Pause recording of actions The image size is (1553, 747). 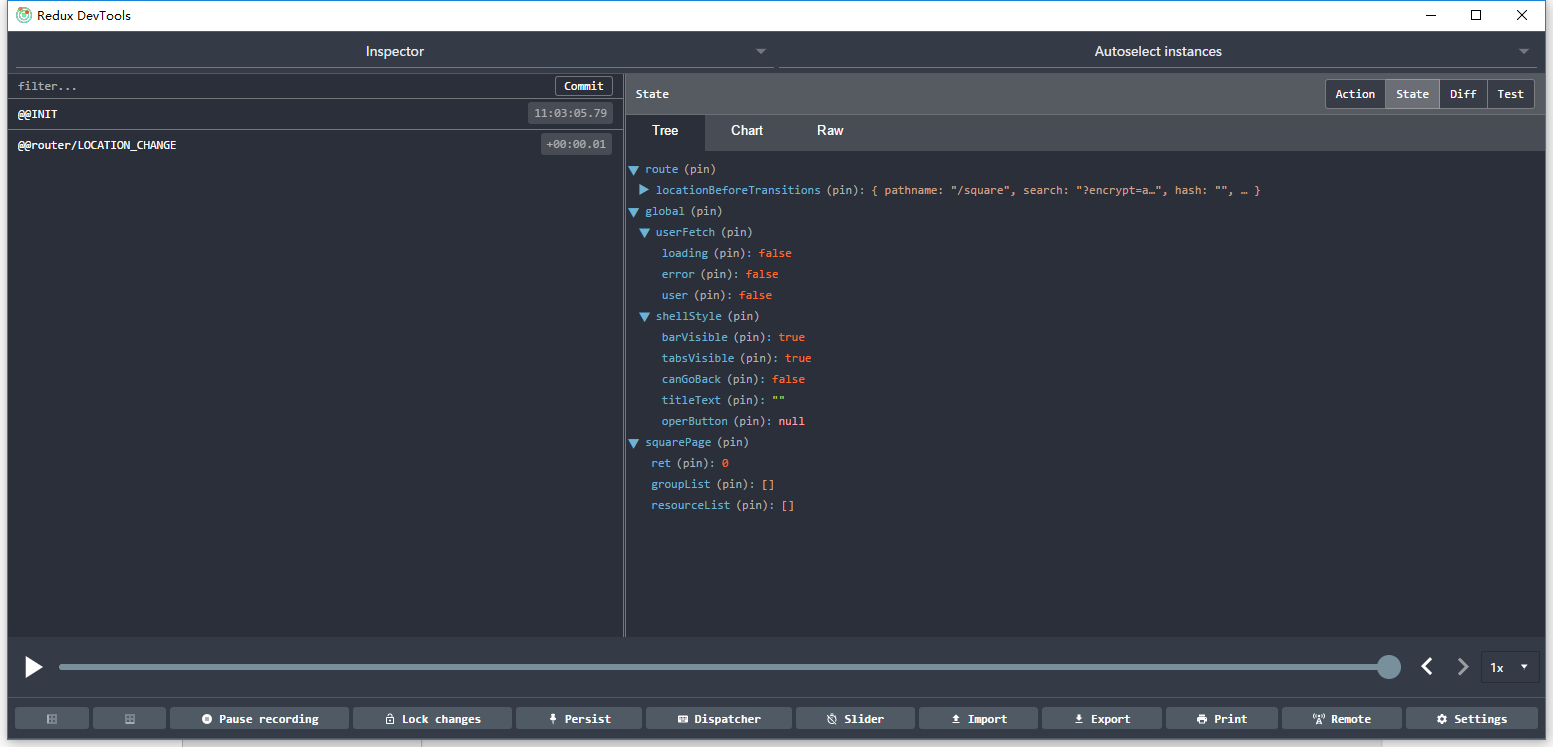pos(260,719)
